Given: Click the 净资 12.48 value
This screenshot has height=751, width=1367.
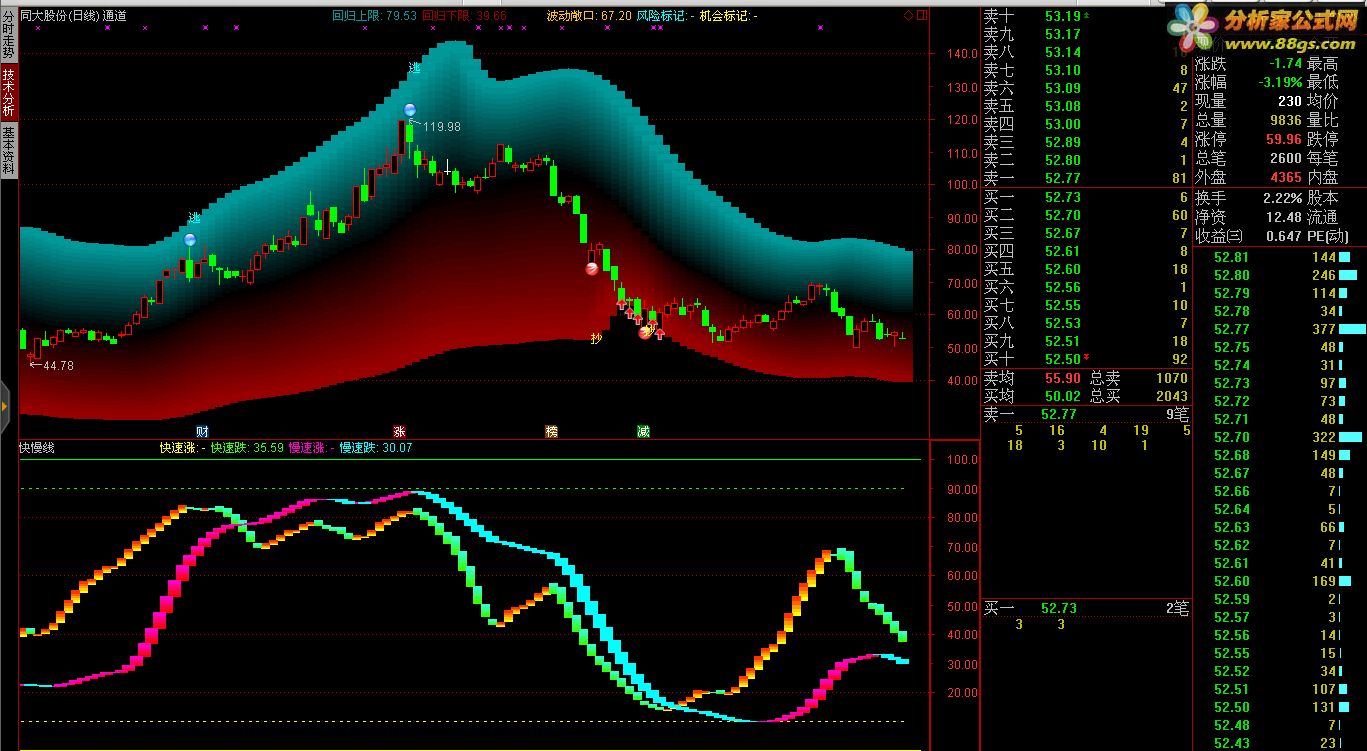Looking at the screenshot, I should [1284, 217].
